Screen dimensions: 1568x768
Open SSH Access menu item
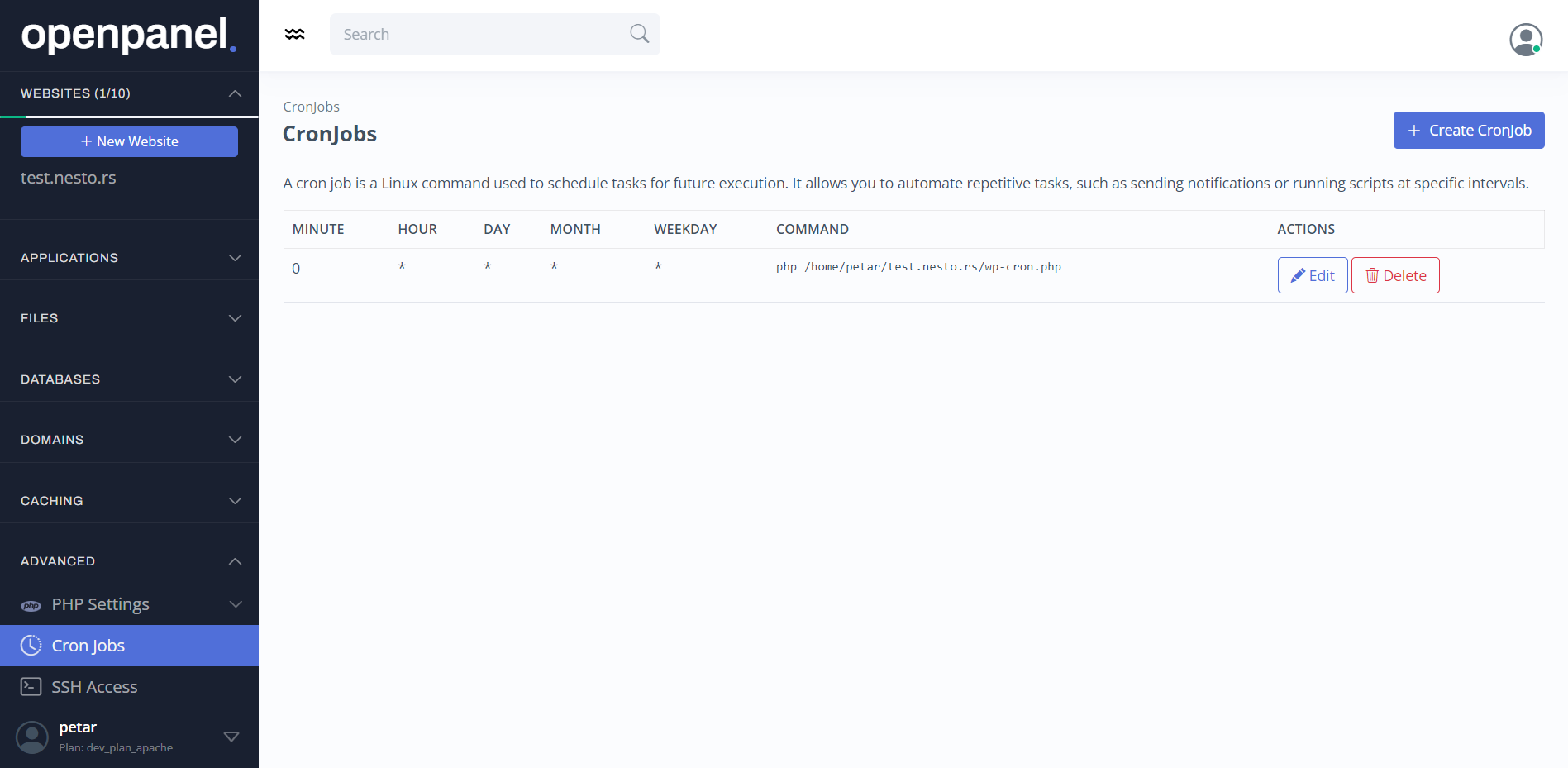click(94, 687)
